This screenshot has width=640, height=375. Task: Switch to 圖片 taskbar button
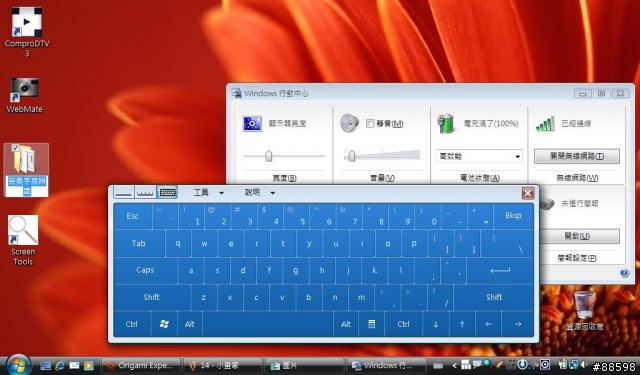[304, 366]
